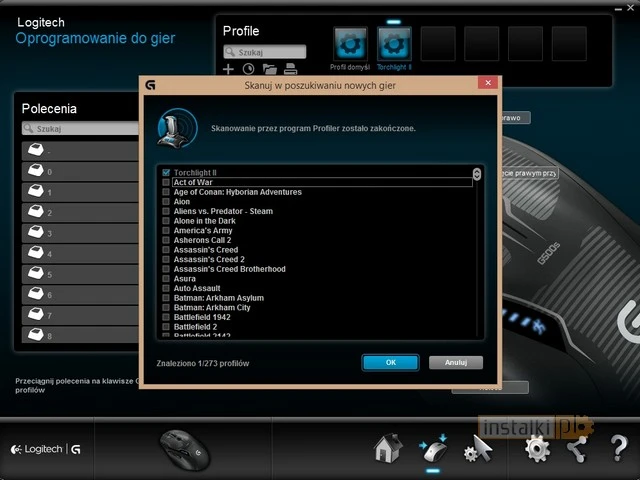640x480 pixels.
Task: Click the key icon for command 0
Action: (x=36, y=170)
